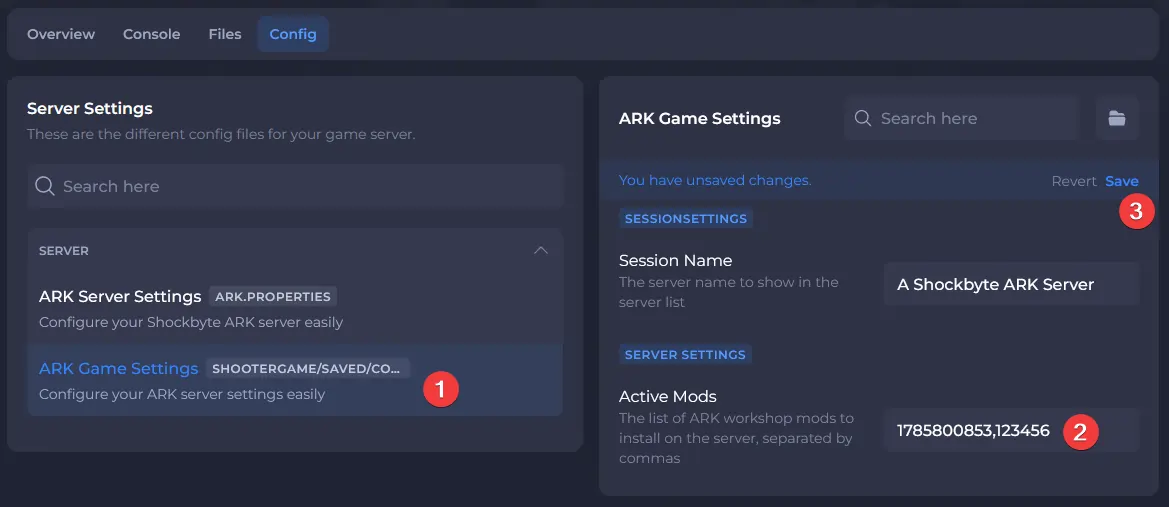Click the magnifier icon in ARK Game Settings search

863,118
